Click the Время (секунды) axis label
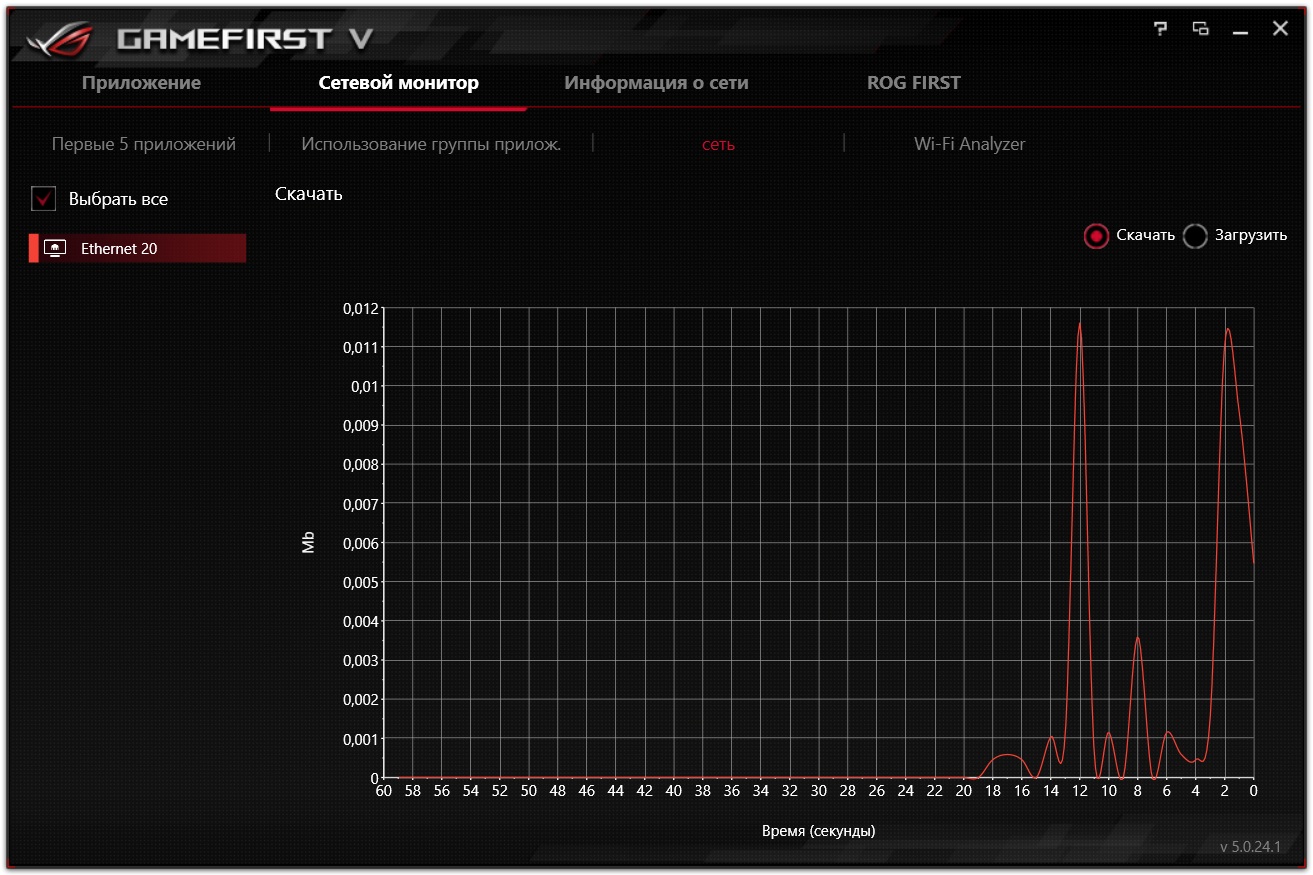This screenshot has height=875, width=1313. tap(818, 831)
